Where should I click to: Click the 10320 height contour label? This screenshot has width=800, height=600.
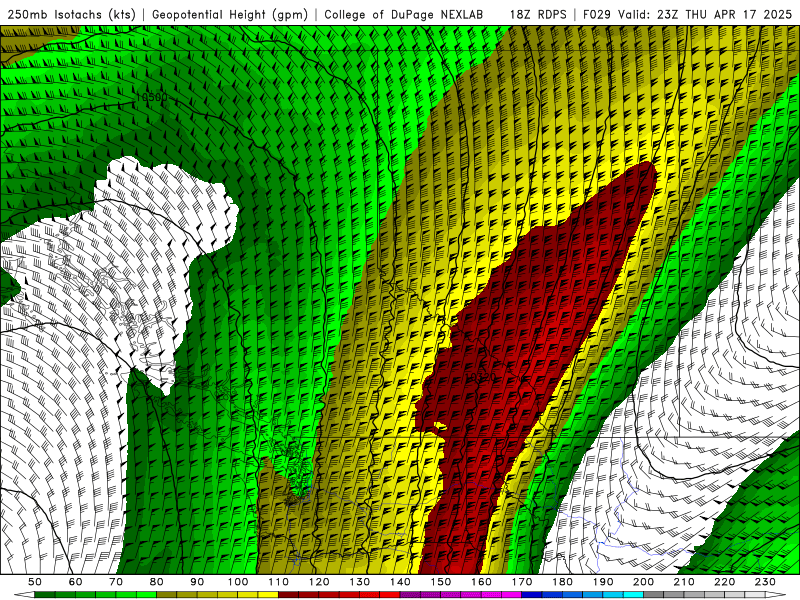[480, 378]
